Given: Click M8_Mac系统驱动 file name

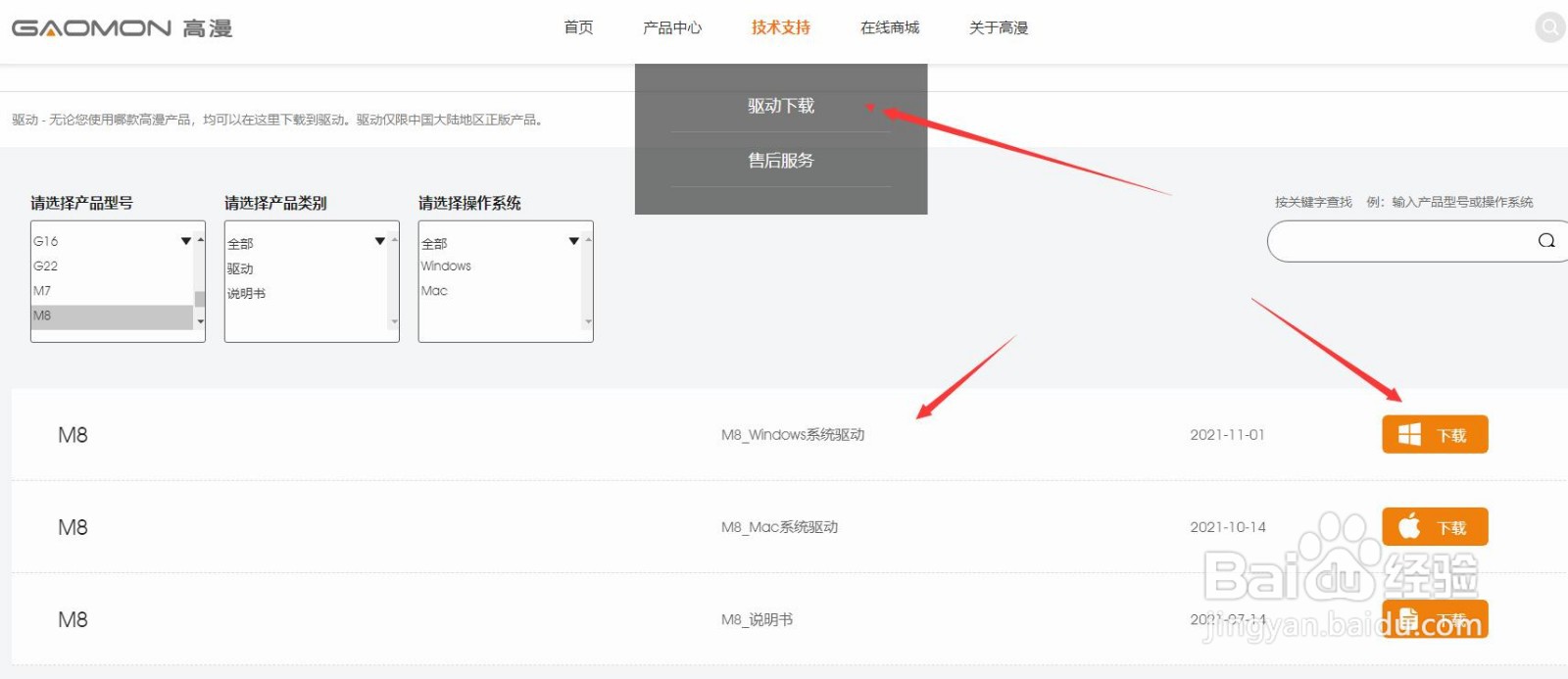Looking at the screenshot, I should [780, 527].
